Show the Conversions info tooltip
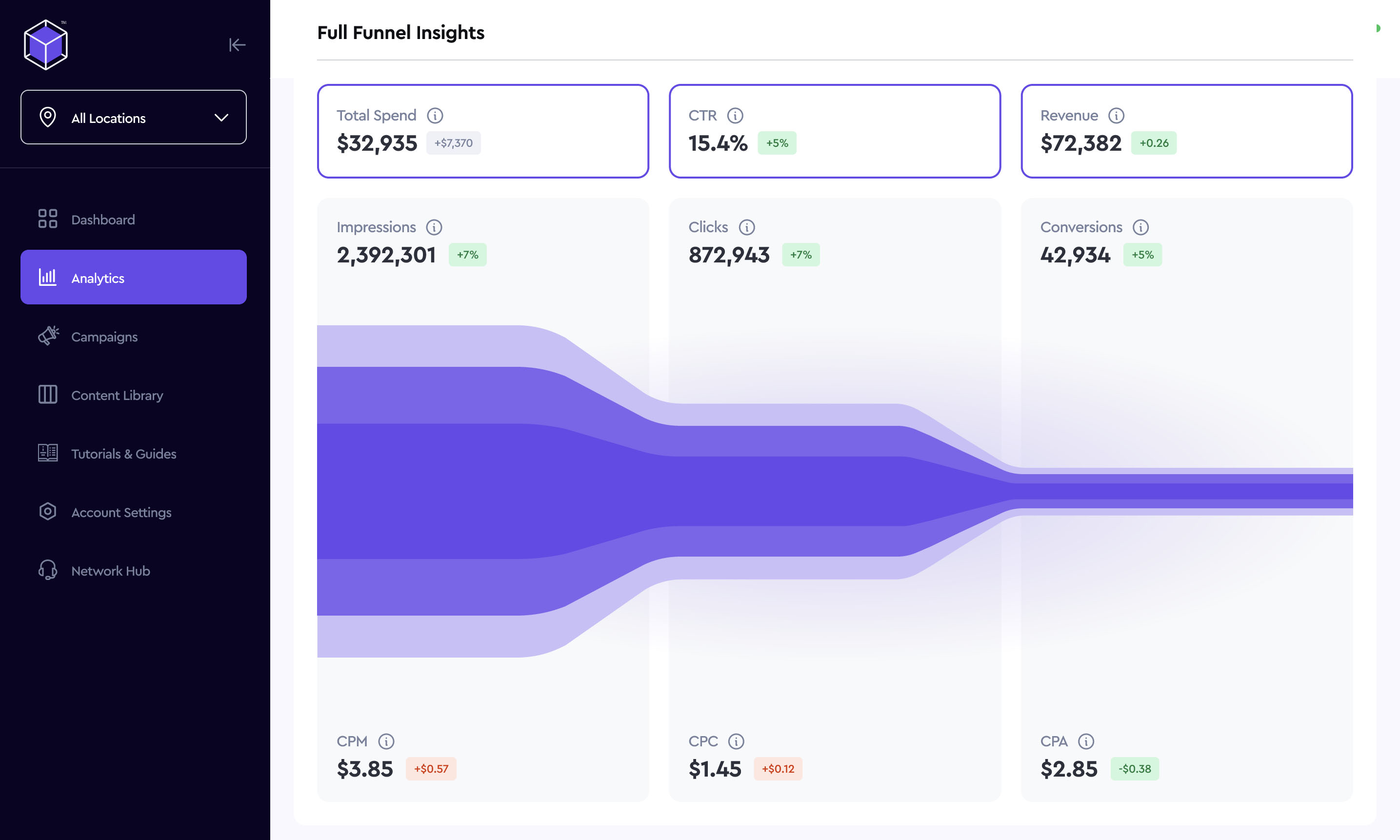The width and height of the screenshot is (1400, 840). click(x=1140, y=227)
